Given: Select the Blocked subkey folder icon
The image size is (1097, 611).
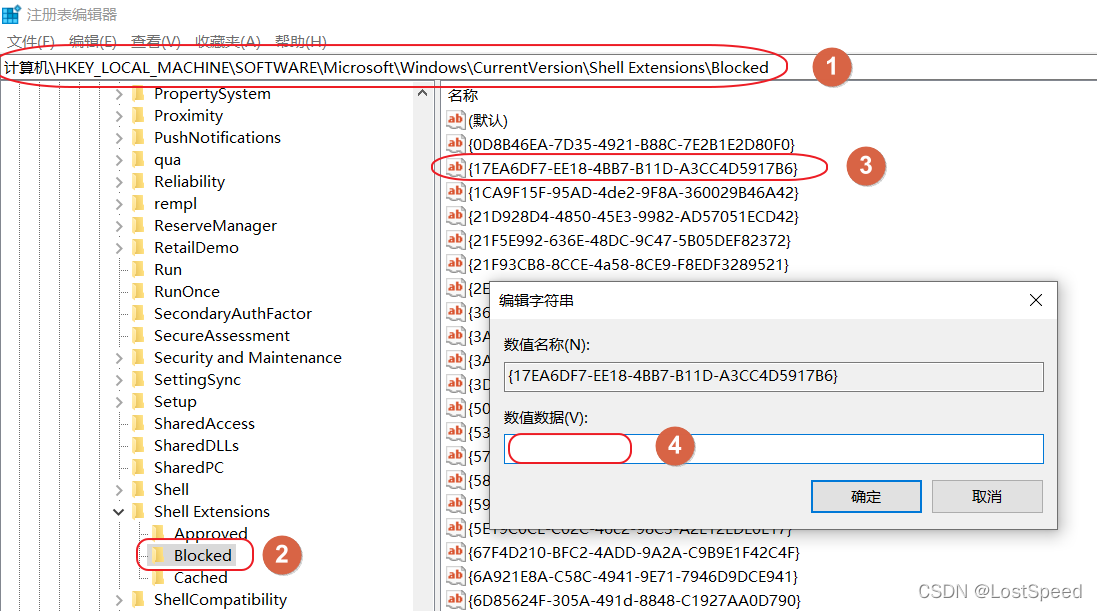Looking at the screenshot, I should coord(160,556).
